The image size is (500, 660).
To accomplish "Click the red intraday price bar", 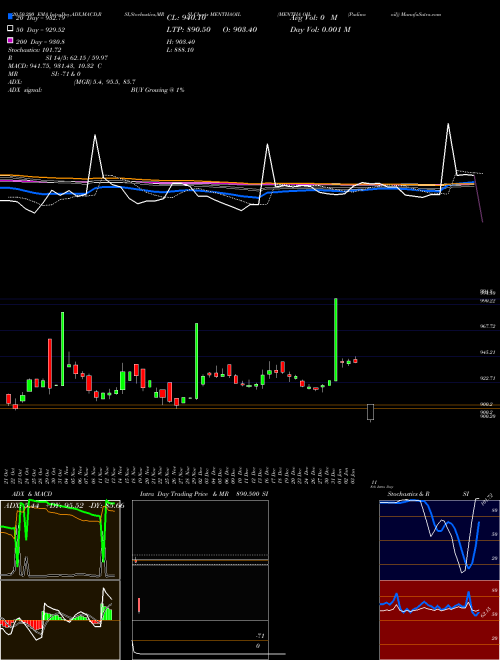I will click(x=139, y=605).
